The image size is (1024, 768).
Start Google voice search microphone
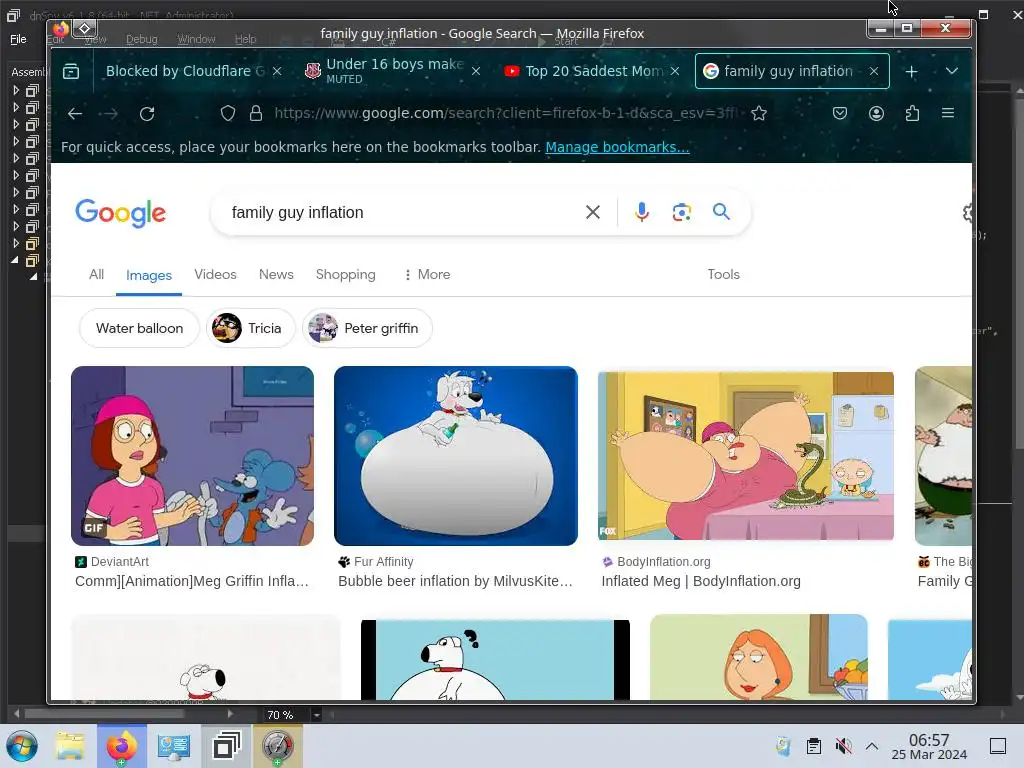pyautogui.click(x=642, y=212)
